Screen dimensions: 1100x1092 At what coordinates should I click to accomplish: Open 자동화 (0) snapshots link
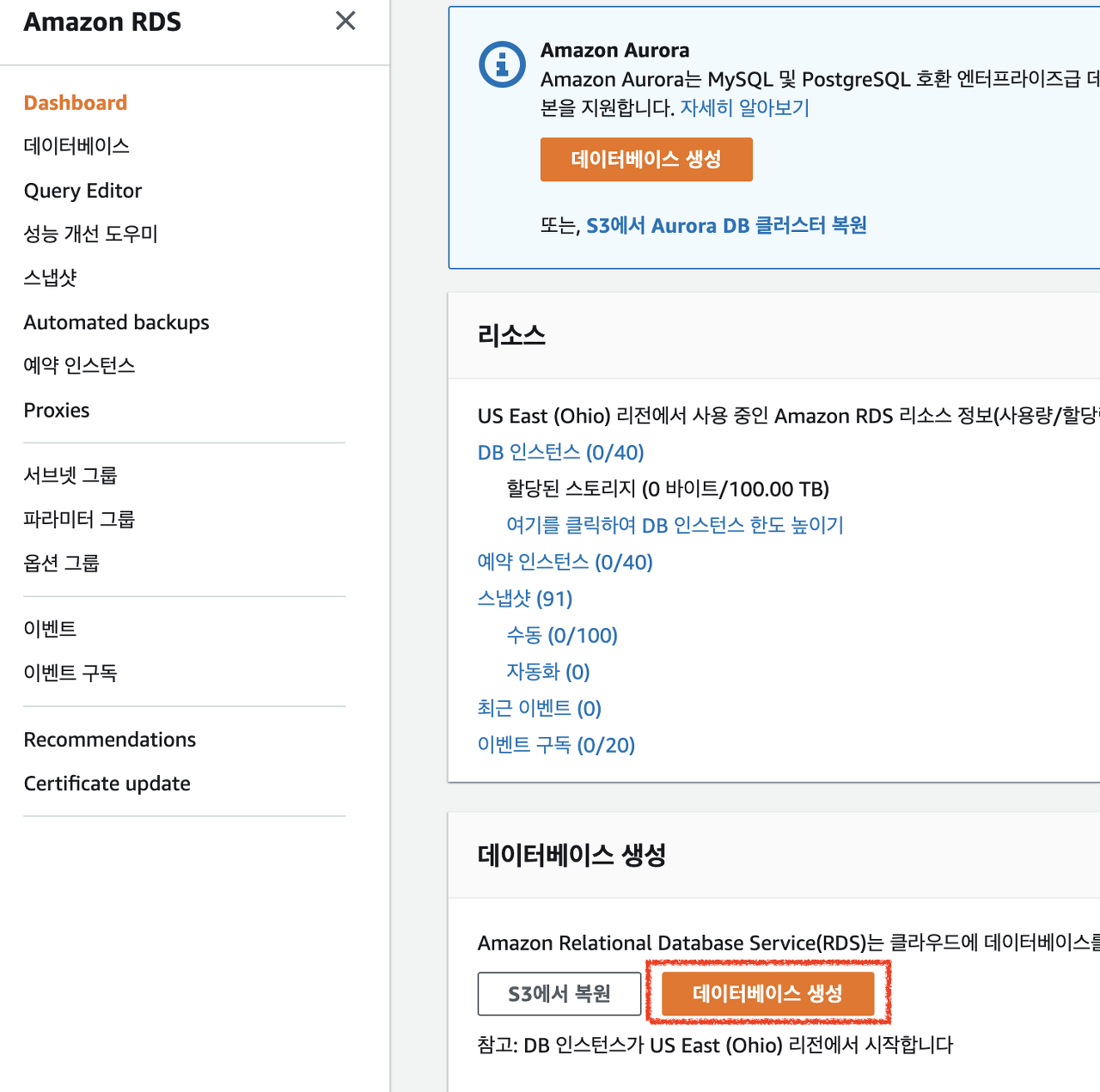click(x=548, y=672)
